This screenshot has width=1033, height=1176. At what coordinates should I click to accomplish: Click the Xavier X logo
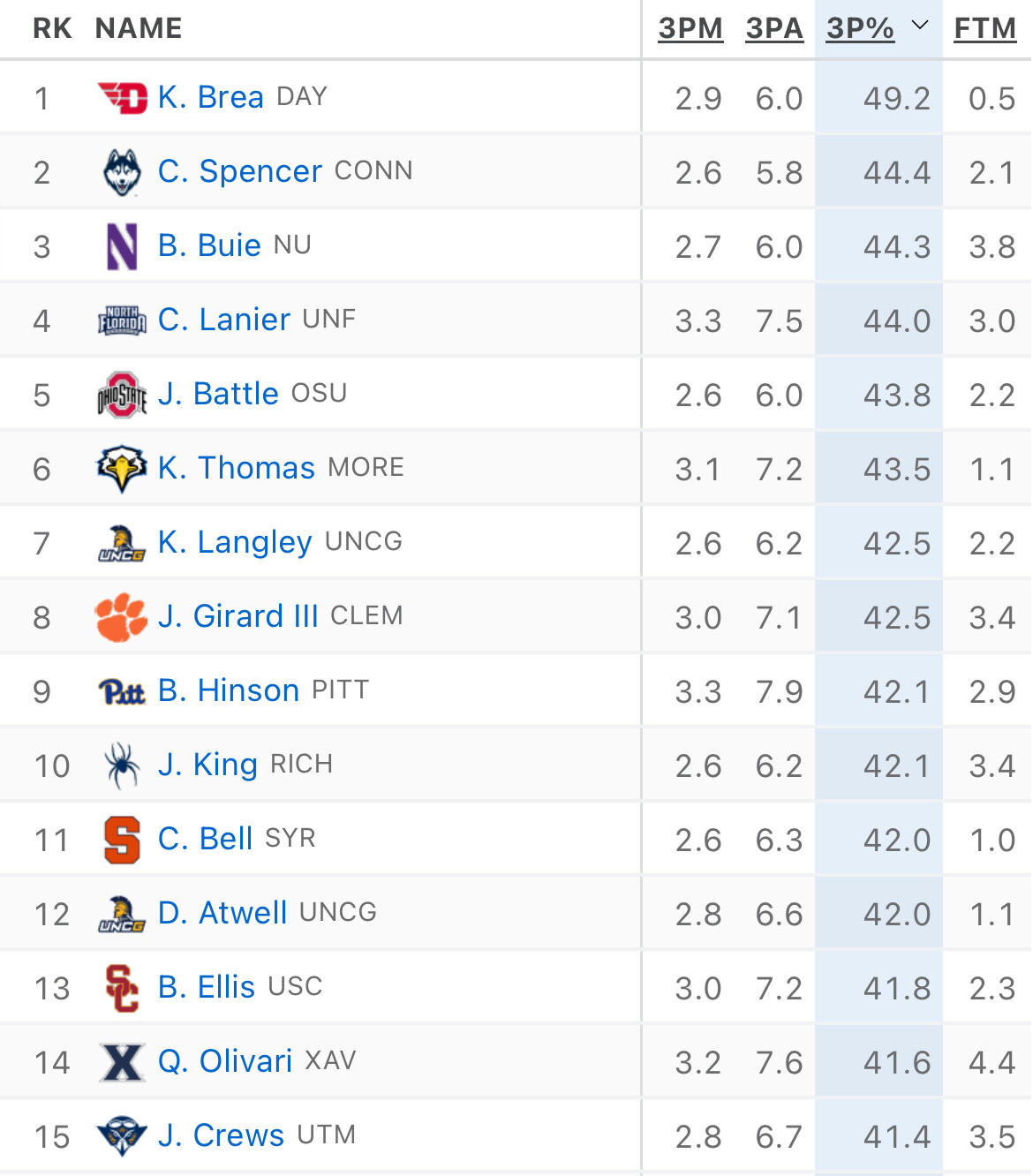coord(122,1062)
